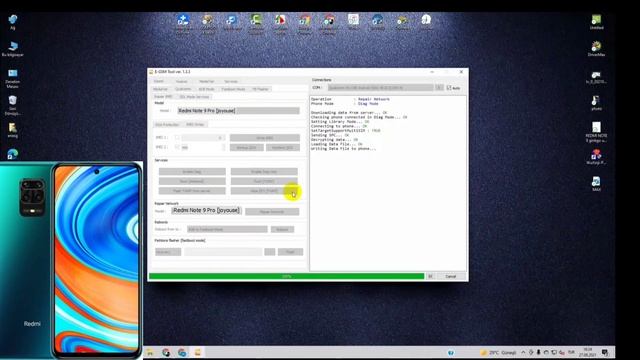
Task: Click the green progress bar
Action: point(287,276)
